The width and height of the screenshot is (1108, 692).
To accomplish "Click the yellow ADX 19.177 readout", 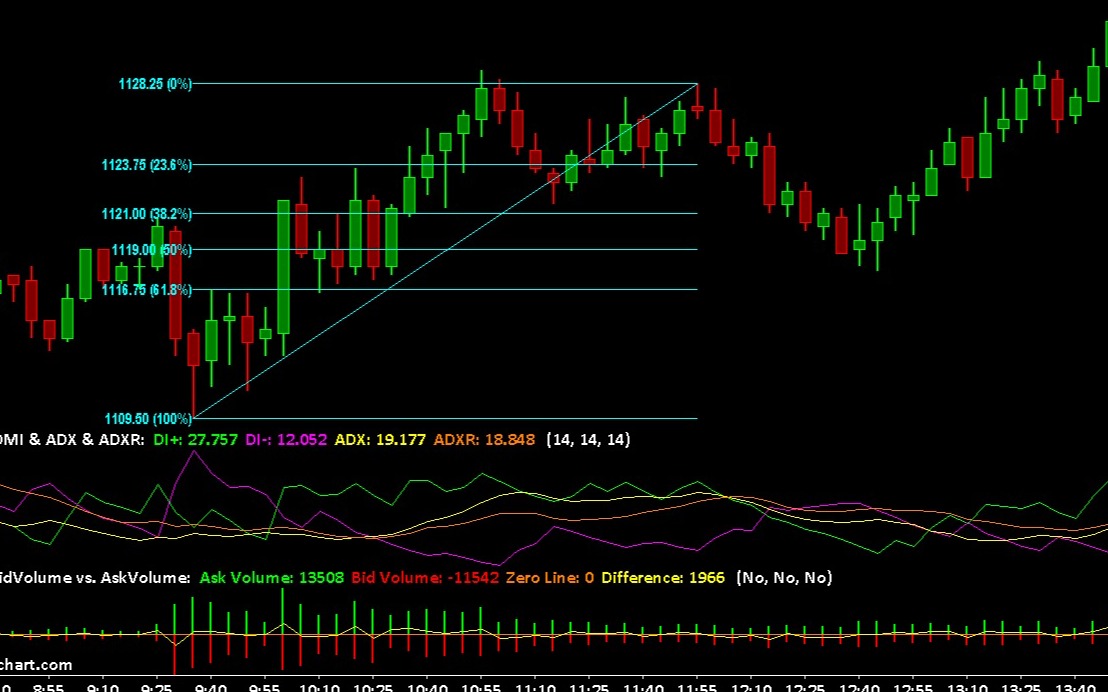I will 380,439.
